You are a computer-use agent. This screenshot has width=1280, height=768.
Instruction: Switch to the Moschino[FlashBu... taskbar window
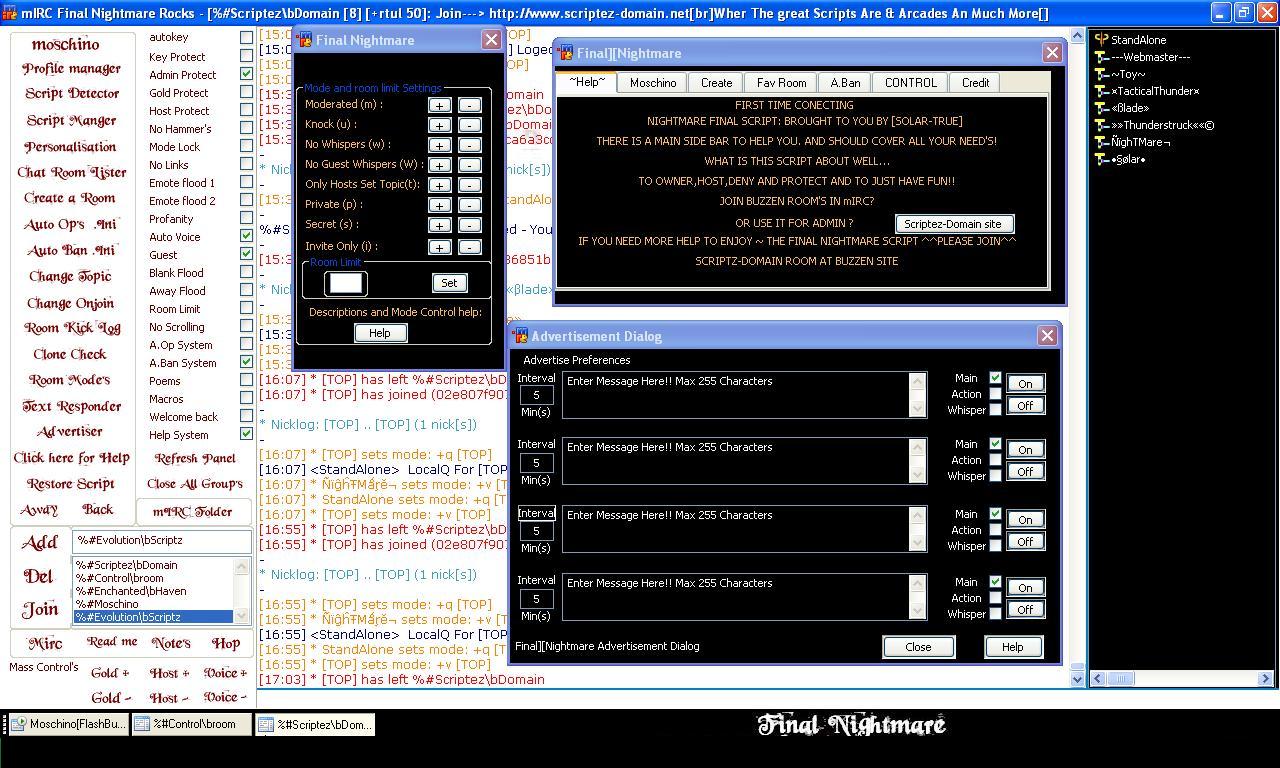tap(68, 725)
